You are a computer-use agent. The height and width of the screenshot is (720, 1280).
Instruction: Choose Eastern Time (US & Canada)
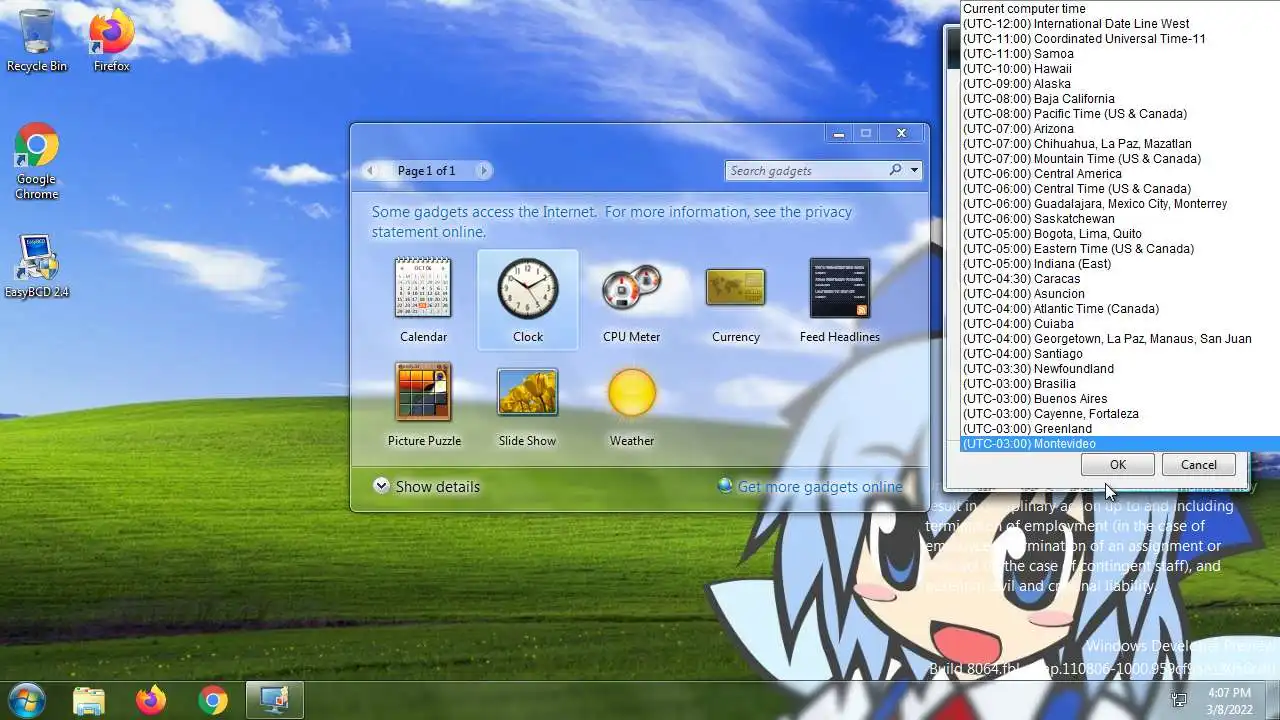point(1120,249)
